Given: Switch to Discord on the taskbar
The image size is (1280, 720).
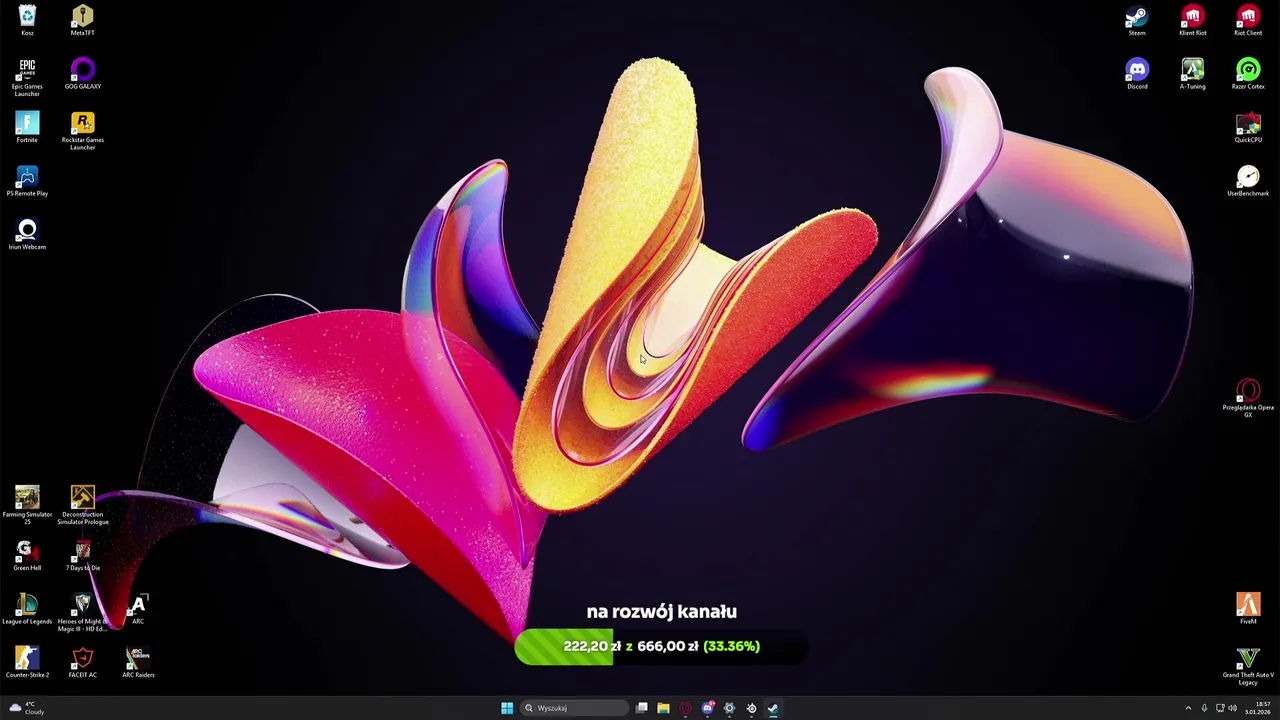Looking at the screenshot, I should tap(708, 708).
